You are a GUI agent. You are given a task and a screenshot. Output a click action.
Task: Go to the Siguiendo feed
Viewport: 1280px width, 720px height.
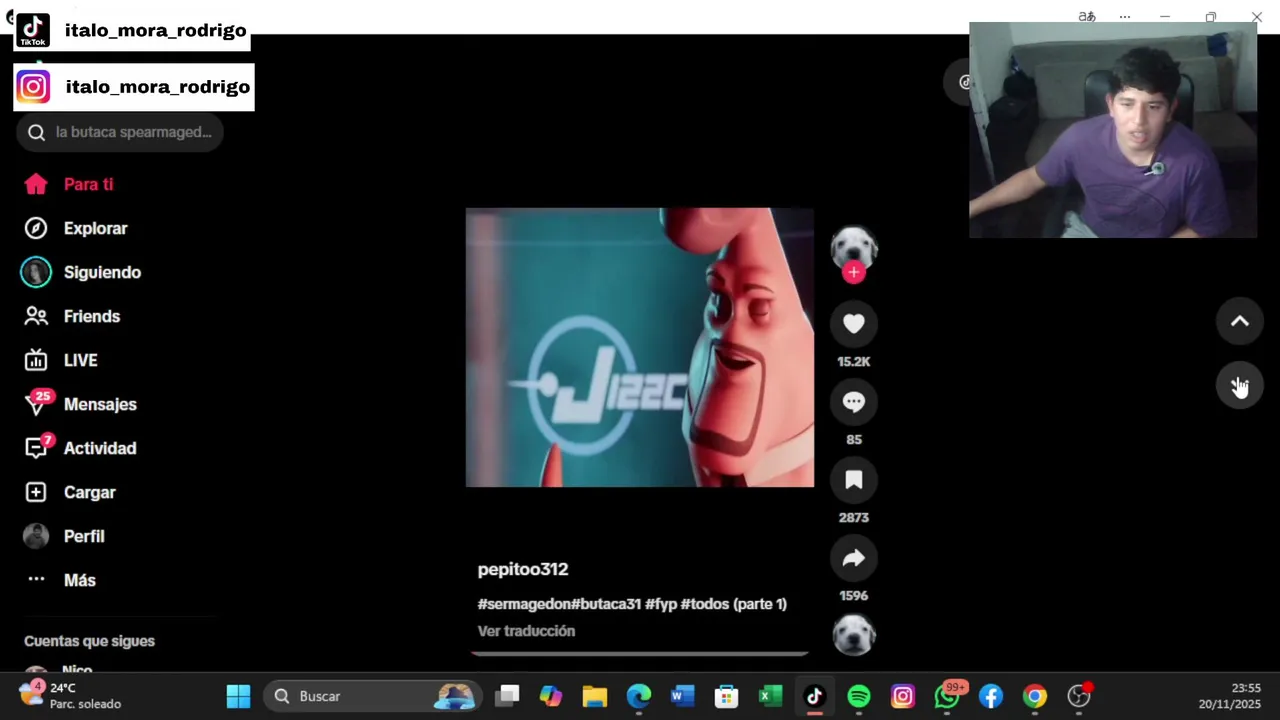82,272
